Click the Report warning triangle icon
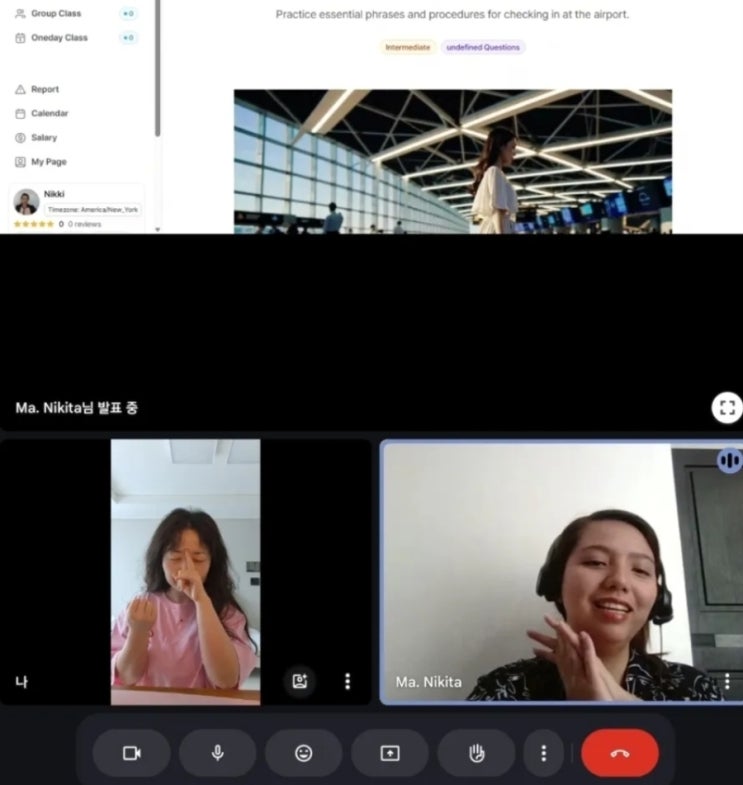The width and height of the screenshot is (743, 785). point(20,89)
